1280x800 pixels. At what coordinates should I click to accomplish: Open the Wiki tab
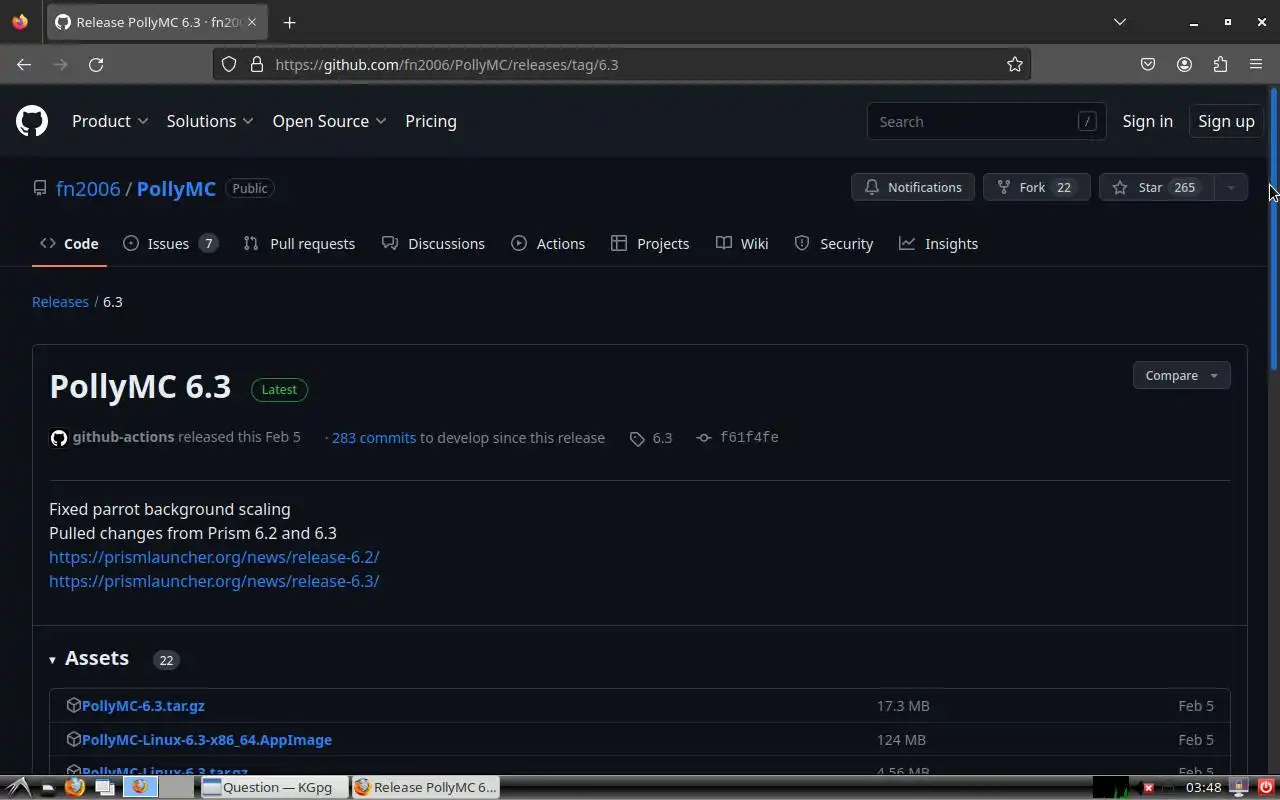pos(742,244)
